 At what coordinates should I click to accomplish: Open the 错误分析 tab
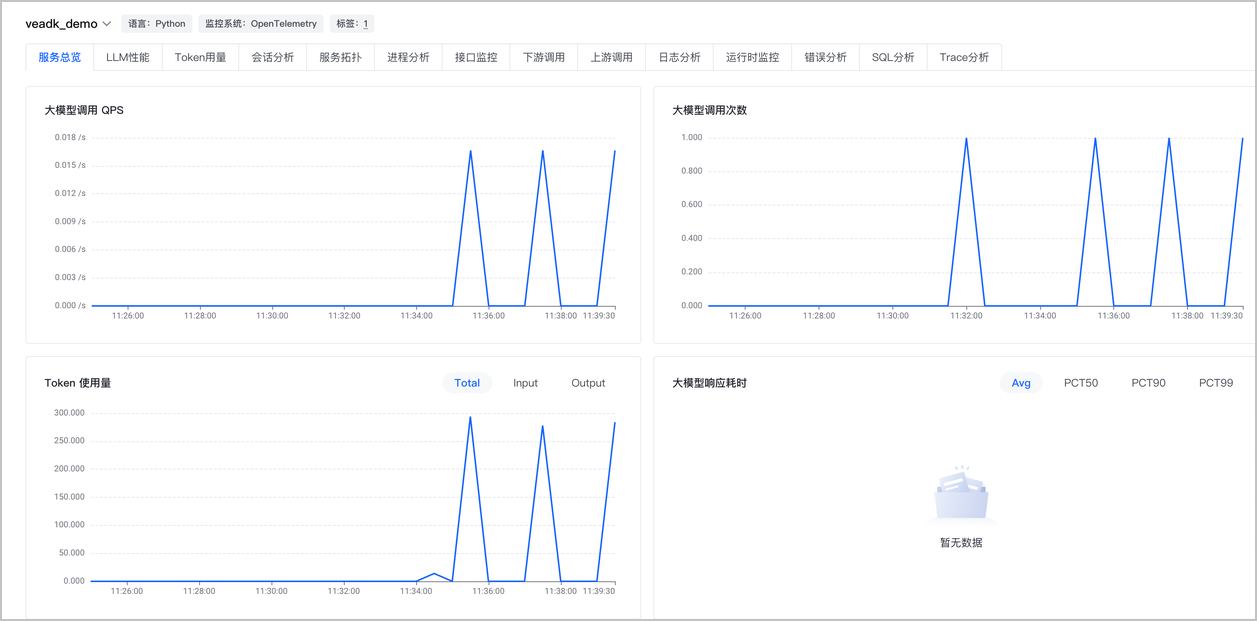click(x=825, y=57)
